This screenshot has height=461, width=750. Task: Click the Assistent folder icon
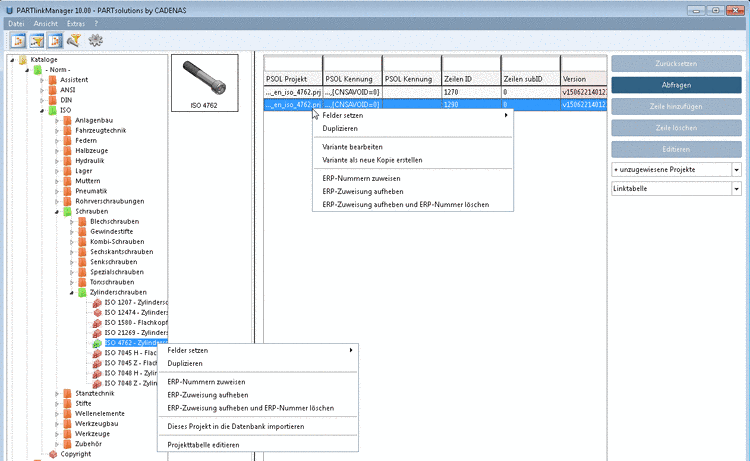[x=52, y=80]
